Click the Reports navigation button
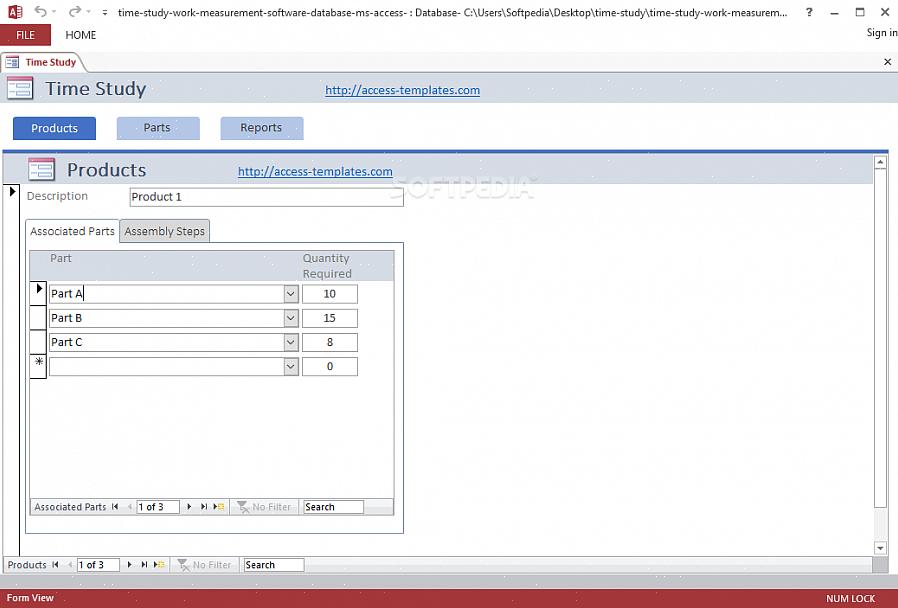 point(262,128)
